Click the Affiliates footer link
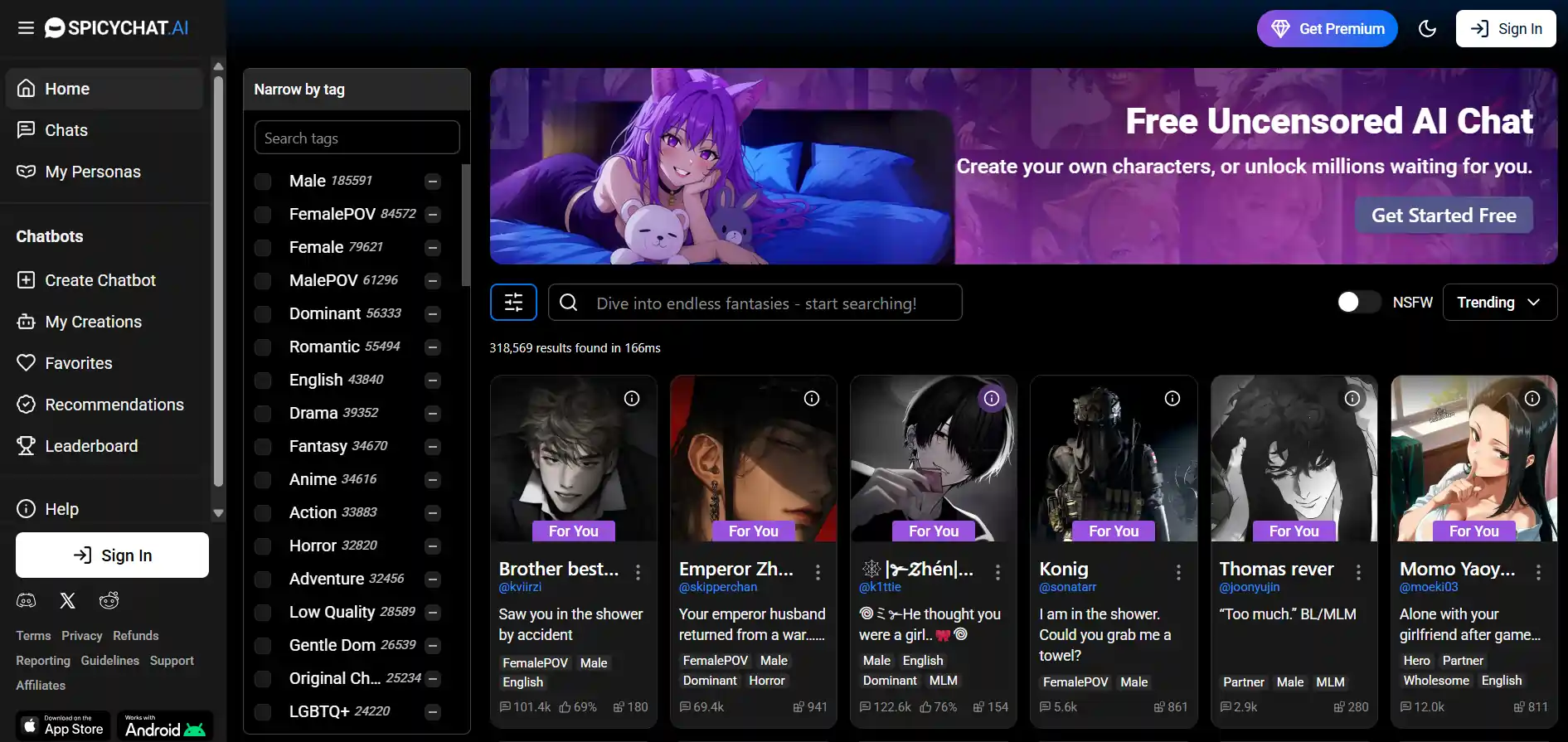Viewport: 1568px width, 742px height. (x=41, y=686)
